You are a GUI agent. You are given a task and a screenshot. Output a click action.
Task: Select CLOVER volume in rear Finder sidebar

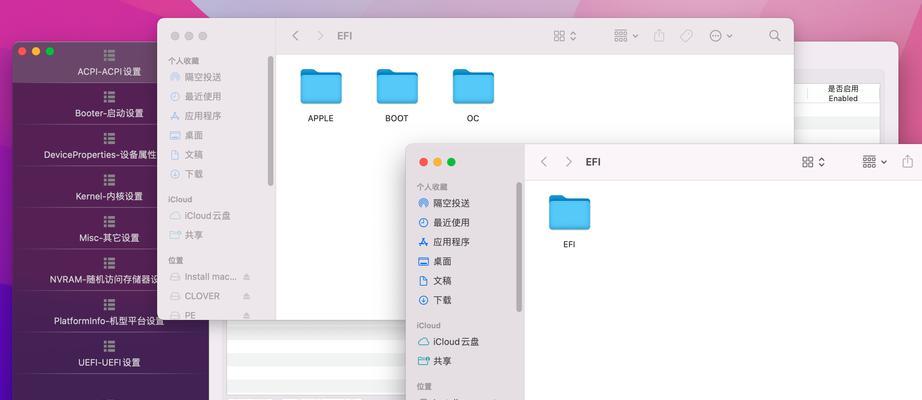[202, 296]
